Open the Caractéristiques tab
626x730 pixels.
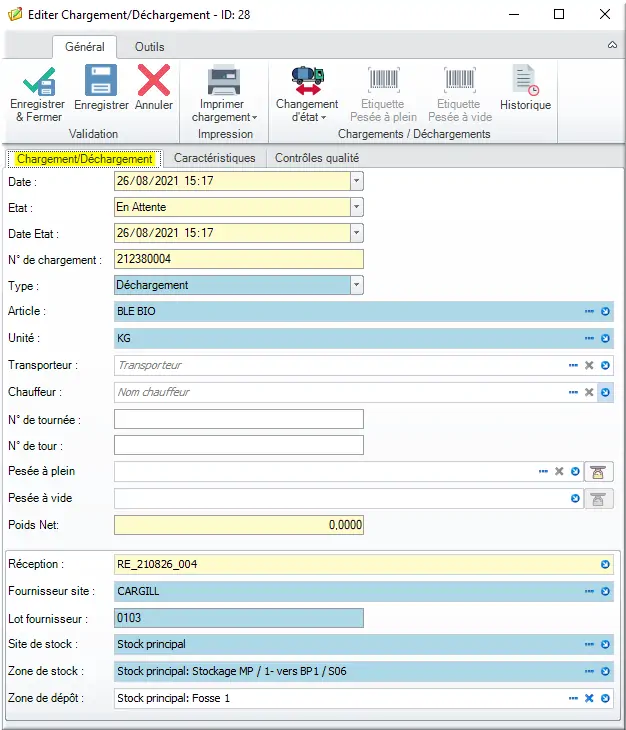(x=215, y=158)
